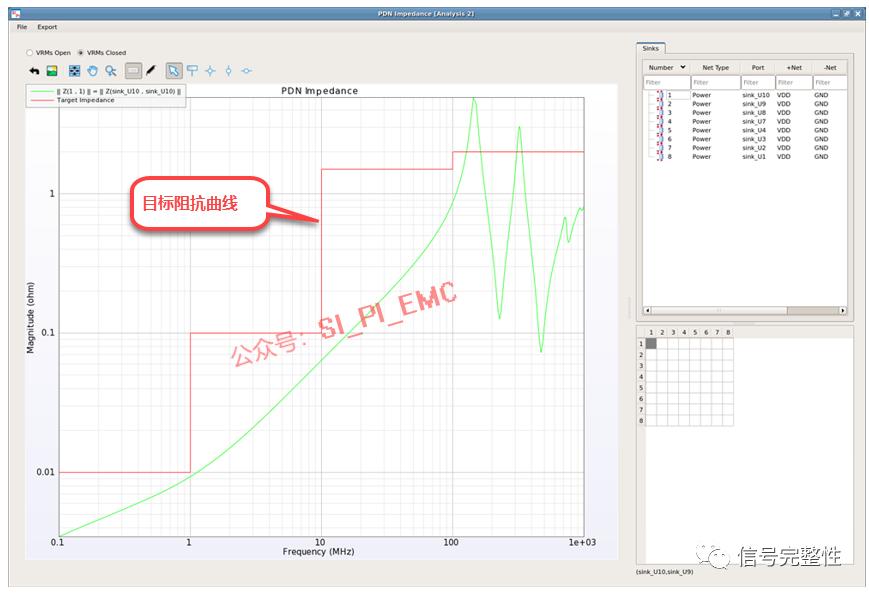Select the sink_U1 port cell
This screenshot has height=594, width=869.
pyautogui.click(x=754, y=157)
